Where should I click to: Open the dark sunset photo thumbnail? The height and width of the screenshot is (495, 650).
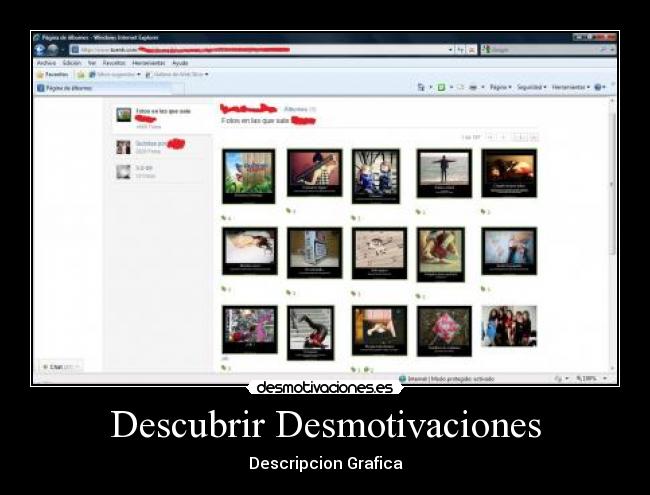click(509, 173)
